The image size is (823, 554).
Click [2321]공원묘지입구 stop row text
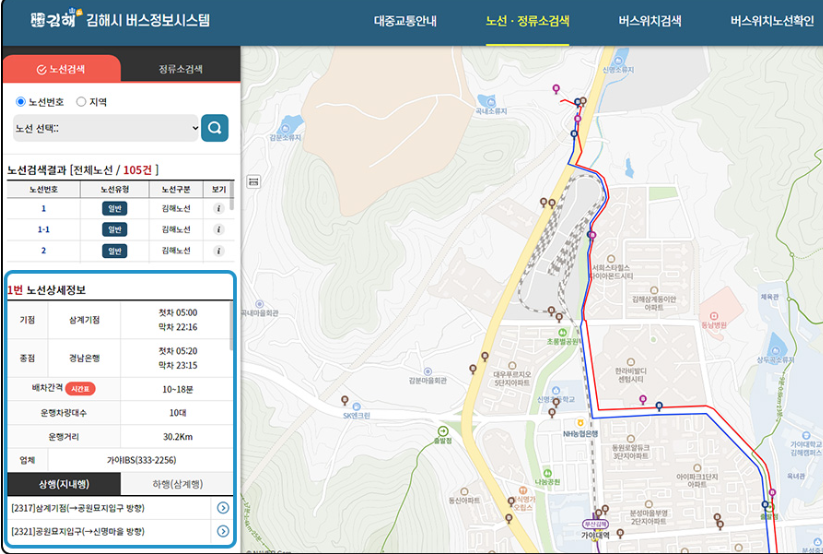[78, 531]
